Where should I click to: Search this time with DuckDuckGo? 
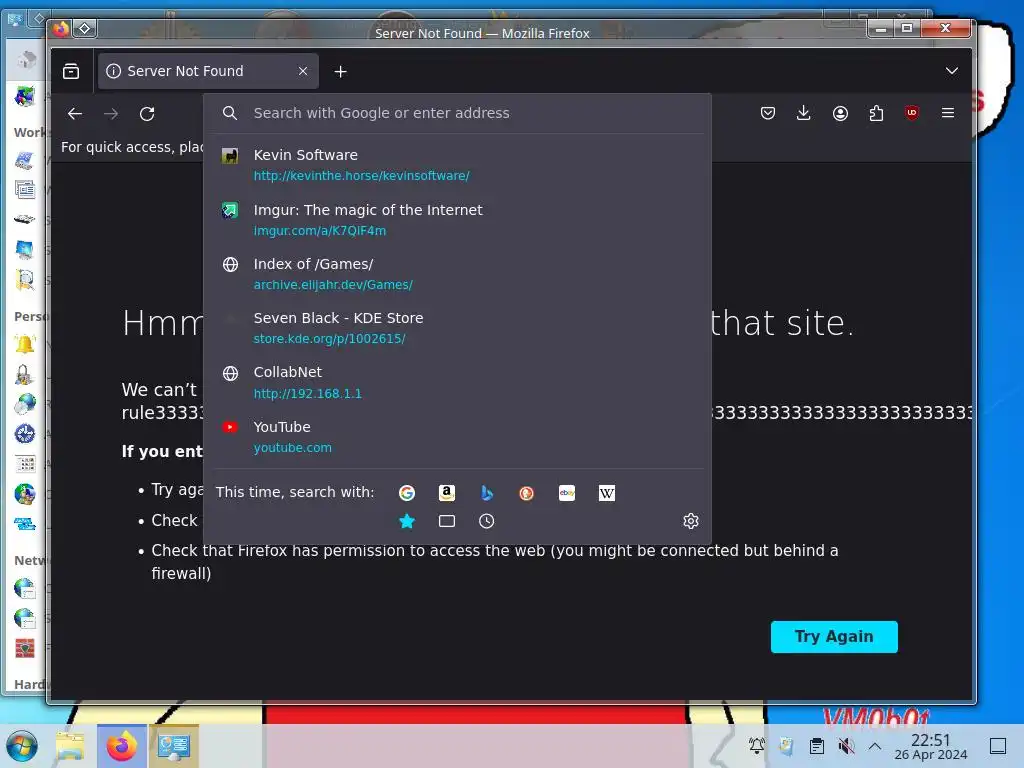526,493
